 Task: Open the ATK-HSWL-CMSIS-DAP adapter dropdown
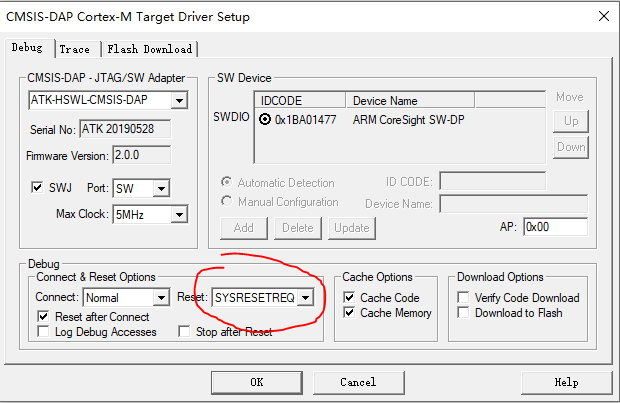click(x=179, y=100)
